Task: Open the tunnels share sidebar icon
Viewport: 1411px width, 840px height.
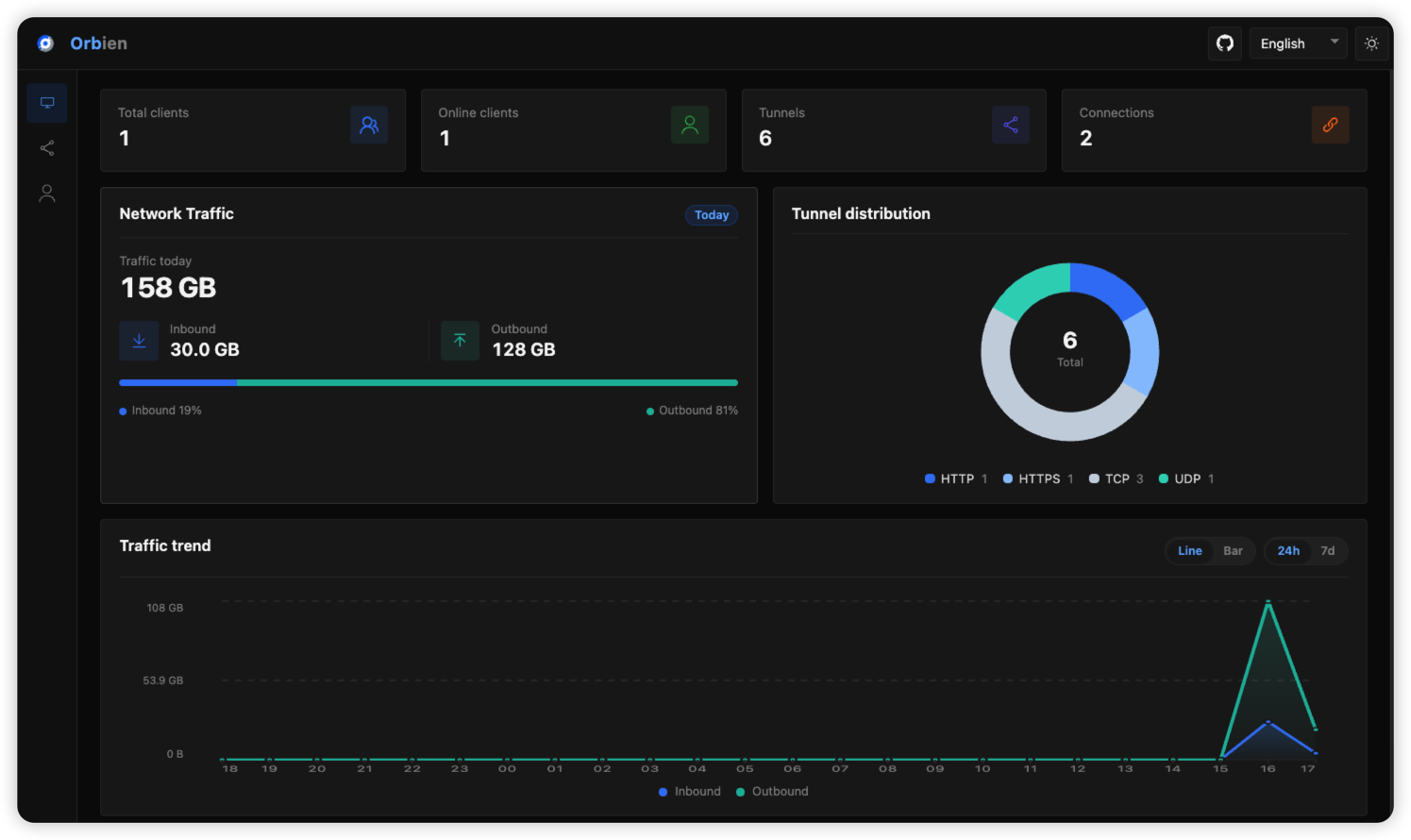Action: click(47, 148)
